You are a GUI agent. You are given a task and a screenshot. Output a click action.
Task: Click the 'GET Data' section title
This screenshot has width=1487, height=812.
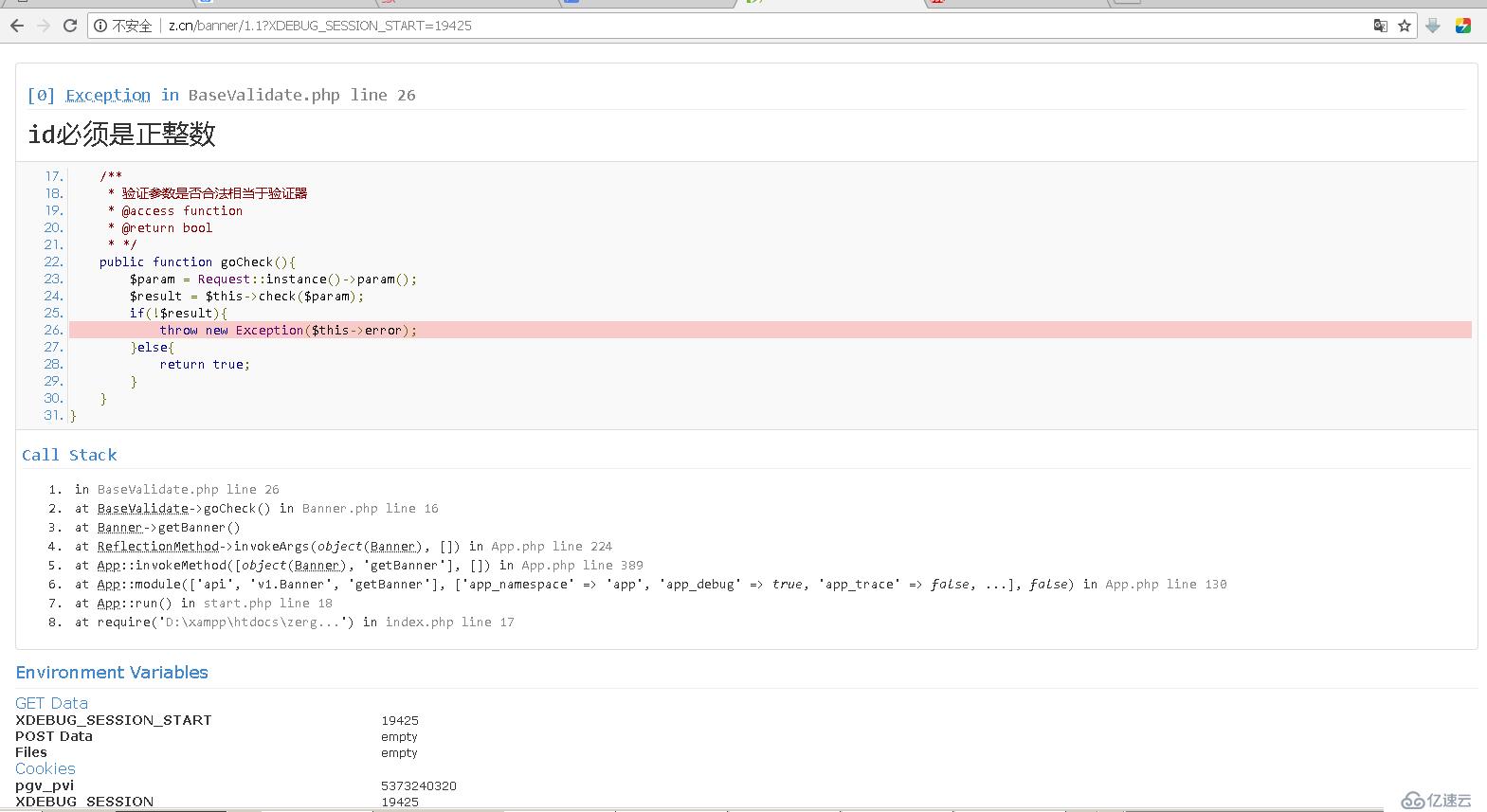coord(51,703)
